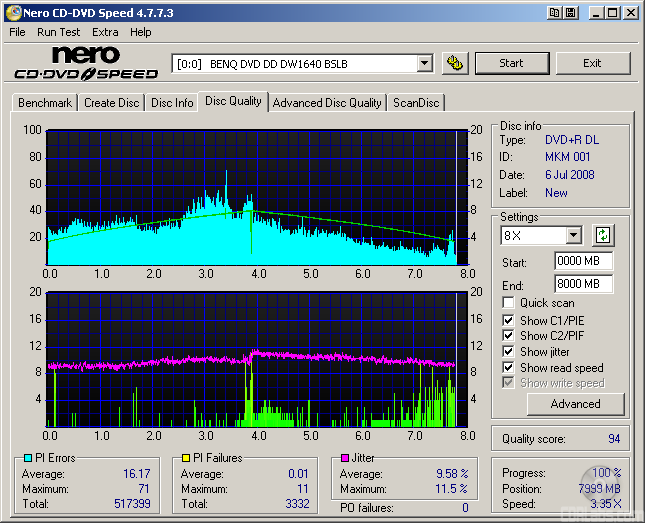
Task: Click the refresh icon next to speed setting
Action: pyautogui.click(x=602, y=236)
